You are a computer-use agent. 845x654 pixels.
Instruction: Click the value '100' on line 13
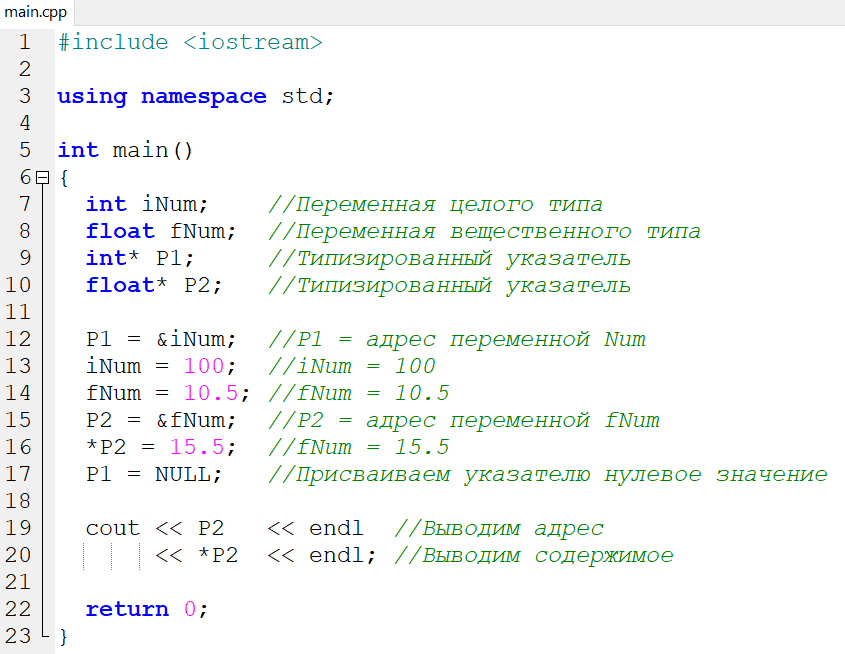tap(204, 366)
